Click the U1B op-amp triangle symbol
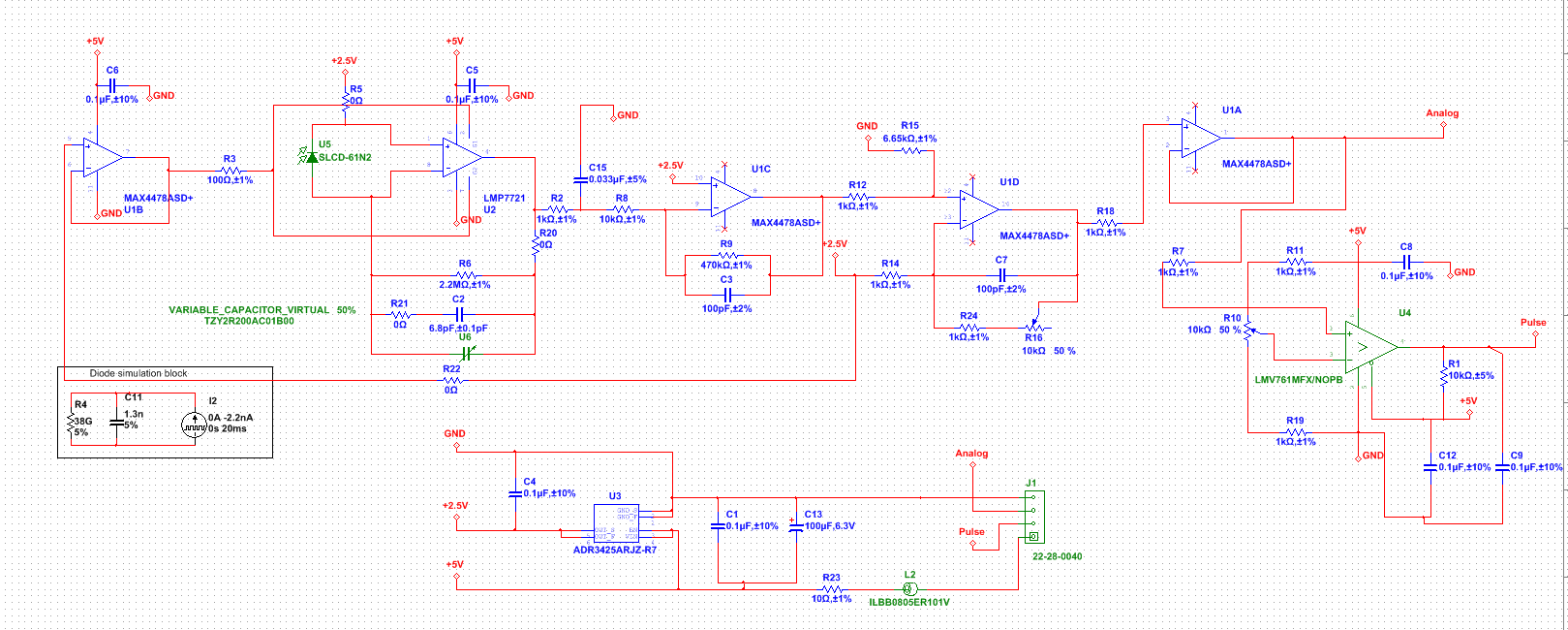The width and height of the screenshot is (1568, 630). [102, 157]
